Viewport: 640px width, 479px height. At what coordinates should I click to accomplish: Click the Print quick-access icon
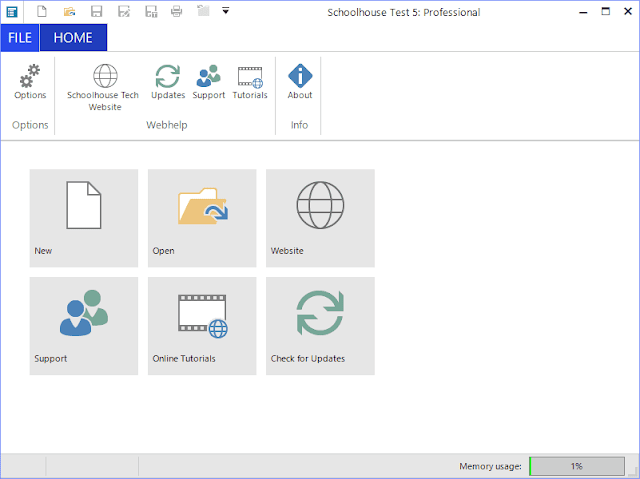[x=176, y=11]
